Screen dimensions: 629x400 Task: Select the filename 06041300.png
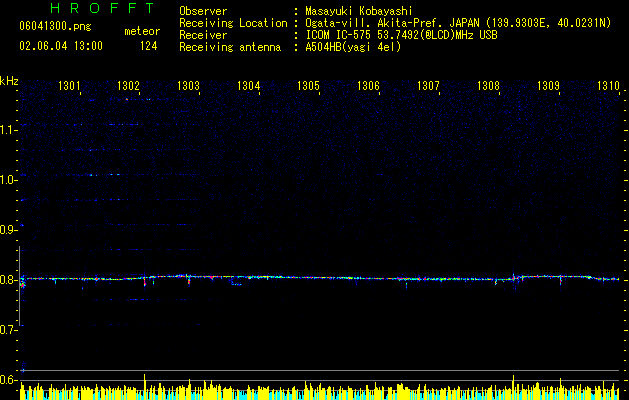click(x=55, y=26)
